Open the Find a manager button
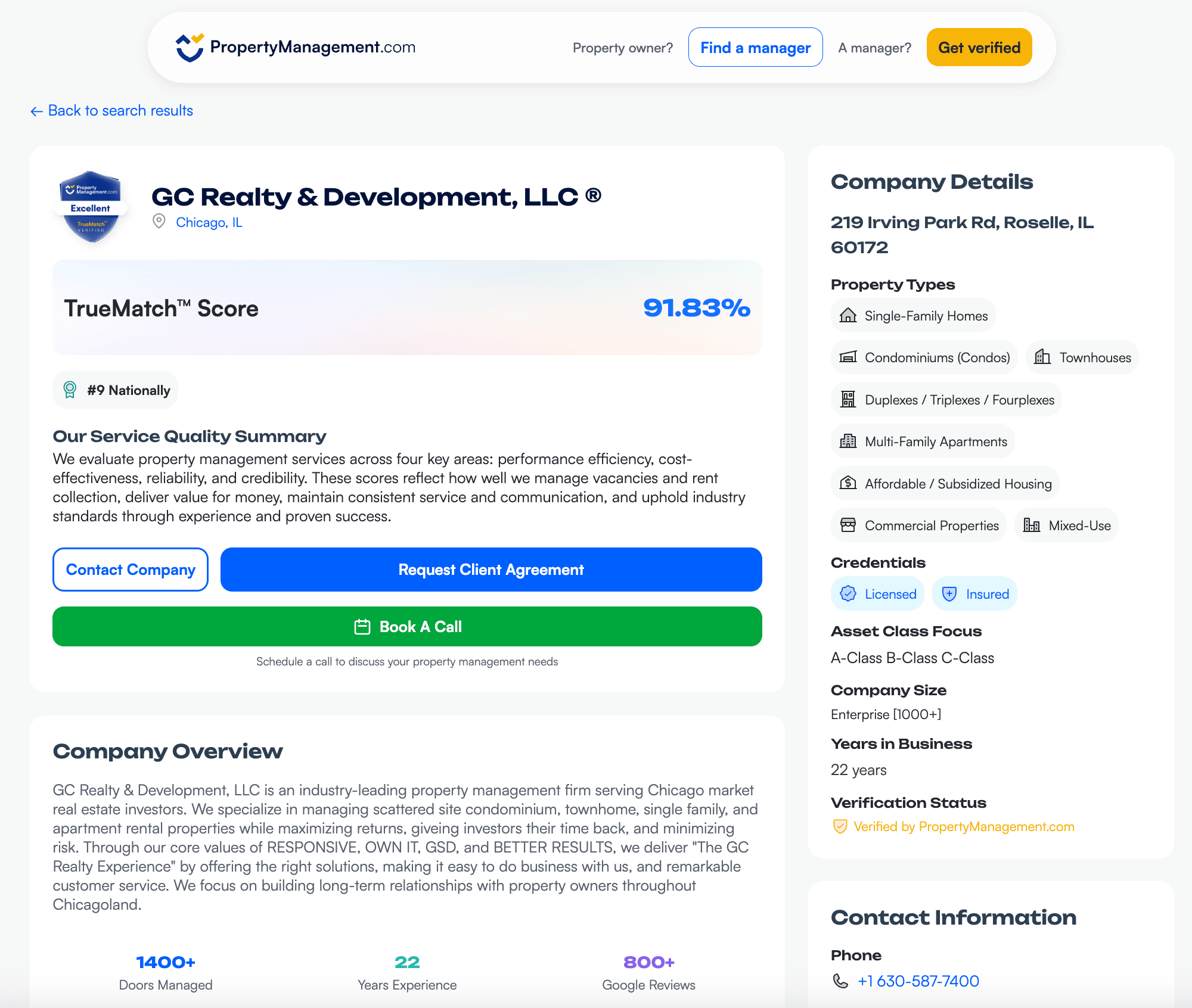1192x1008 pixels. [755, 48]
